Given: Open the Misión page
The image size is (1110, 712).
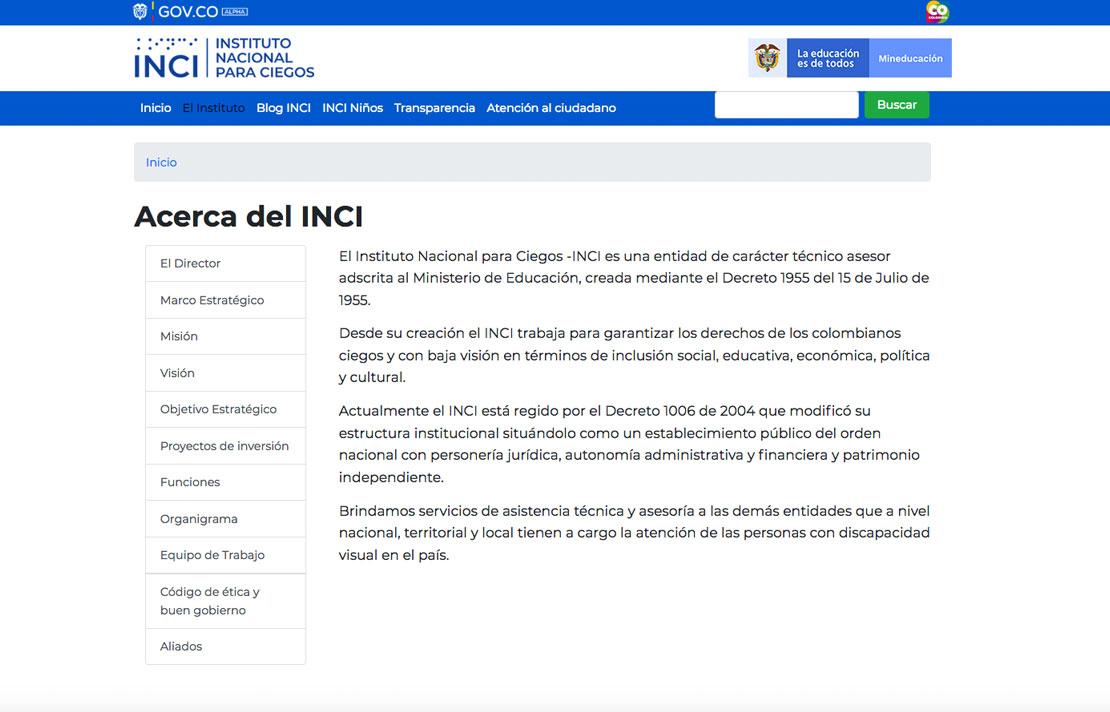Looking at the screenshot, I should coord(179,336).
